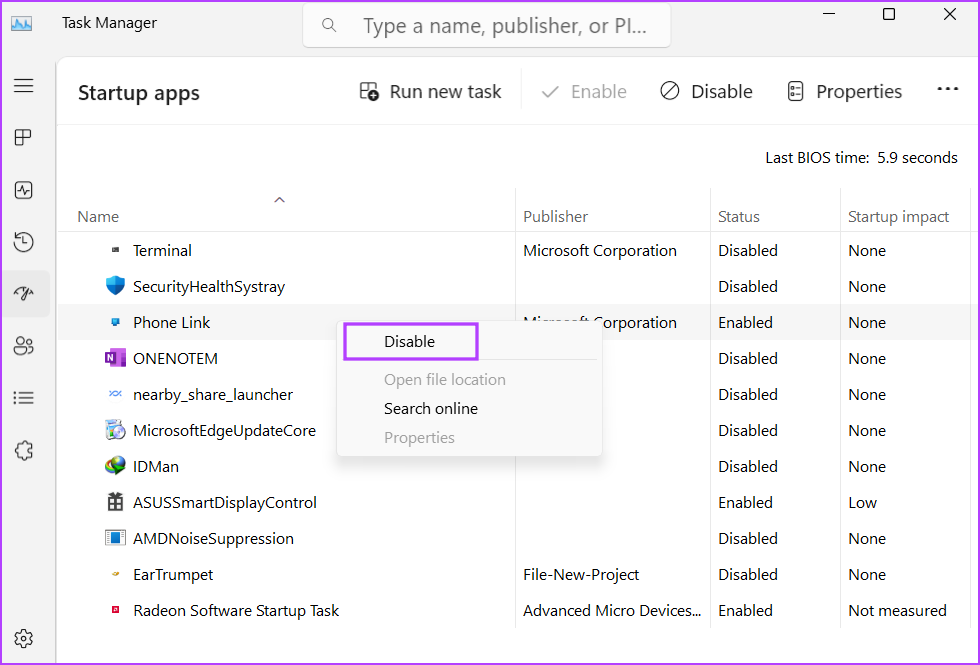Viewport: 980px width, 665px height.
Task: Click the Advanced Micro Devices publisher cell
Action: 612,611
